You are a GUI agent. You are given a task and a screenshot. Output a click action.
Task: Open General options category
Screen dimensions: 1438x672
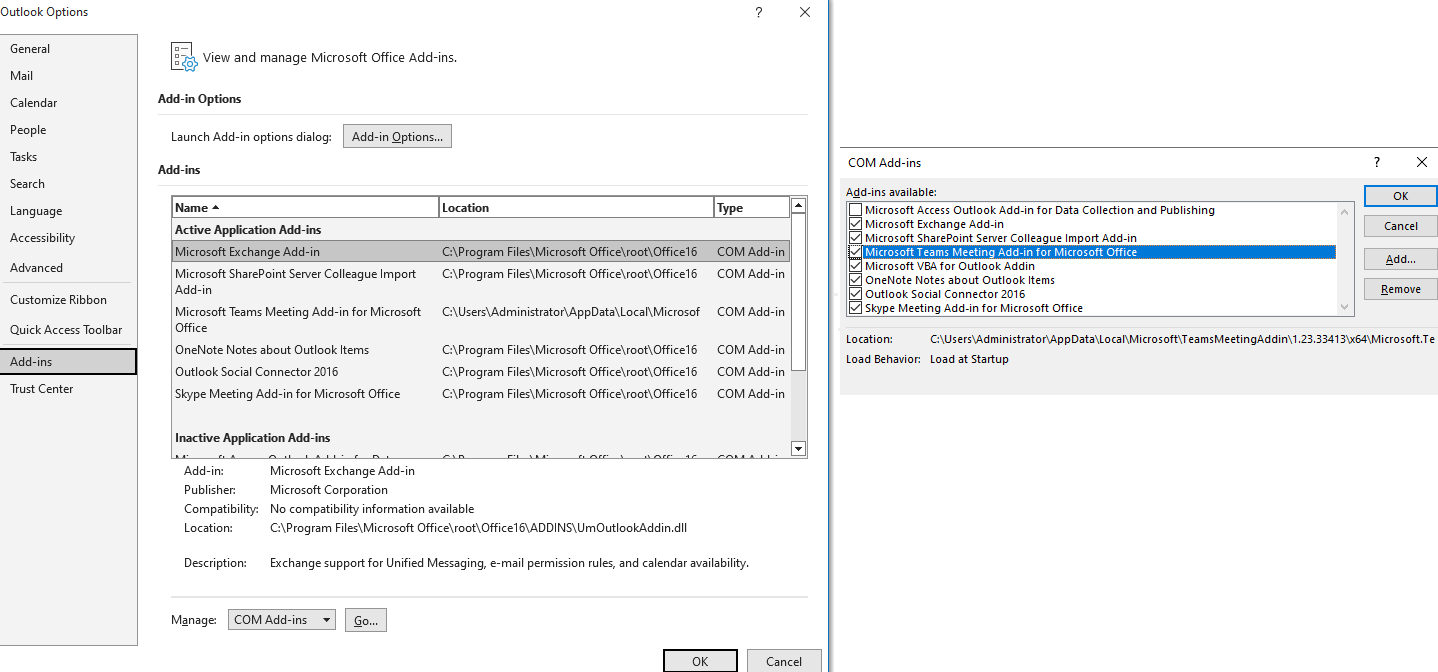(x=68, y=49)
